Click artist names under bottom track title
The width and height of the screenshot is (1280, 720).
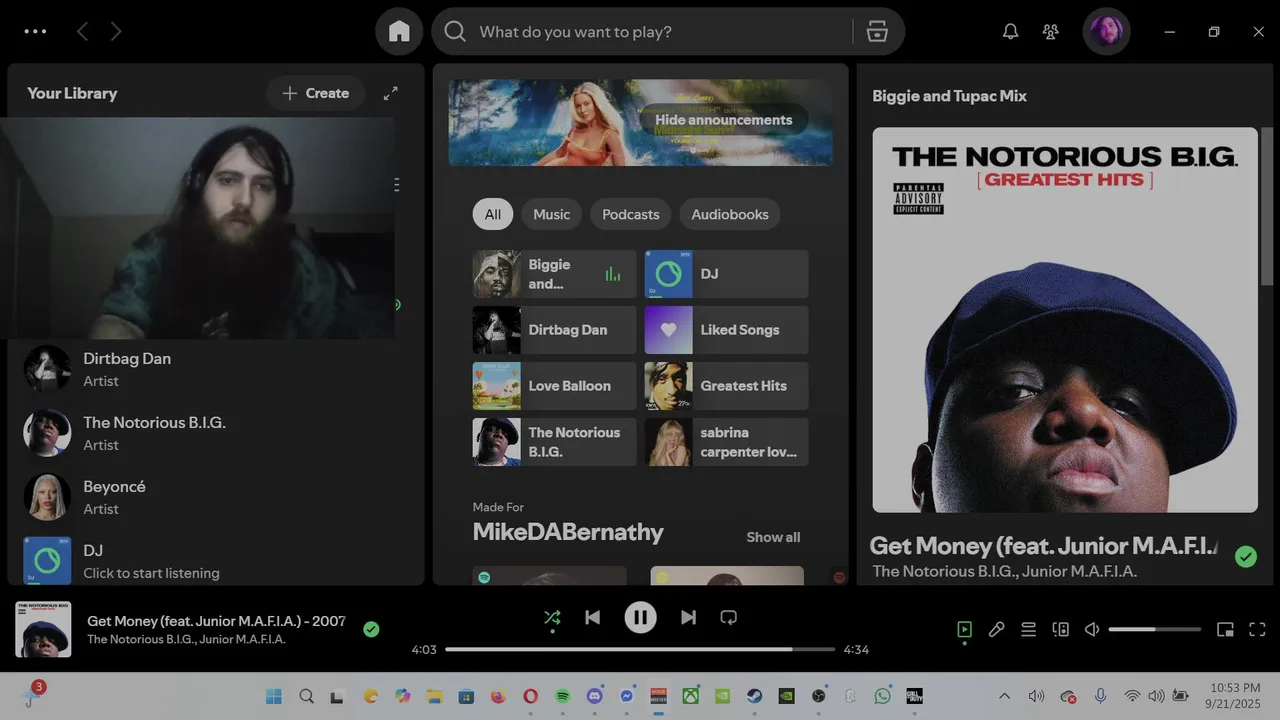point(186,639)
